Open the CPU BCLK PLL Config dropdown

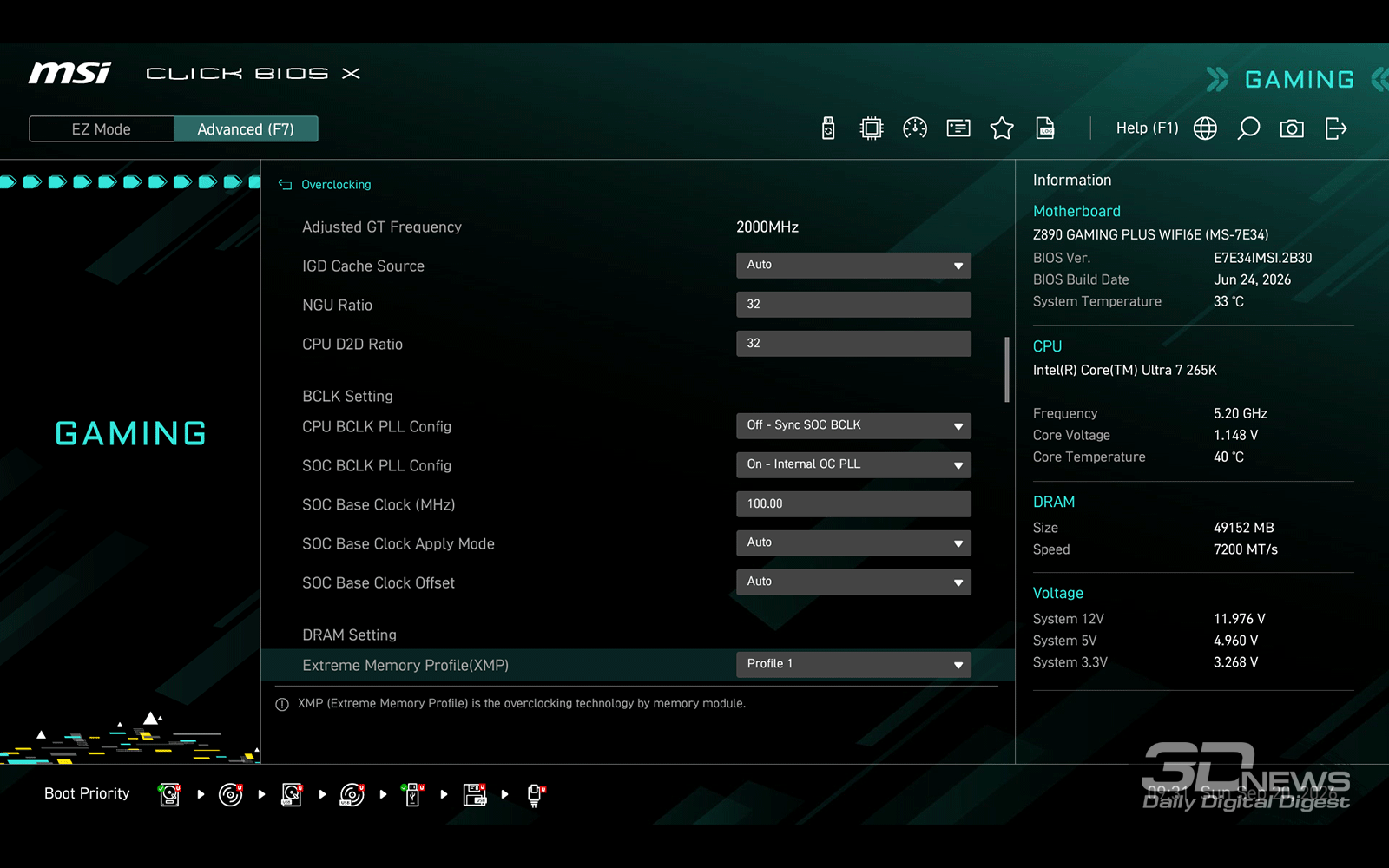(853, 426)
